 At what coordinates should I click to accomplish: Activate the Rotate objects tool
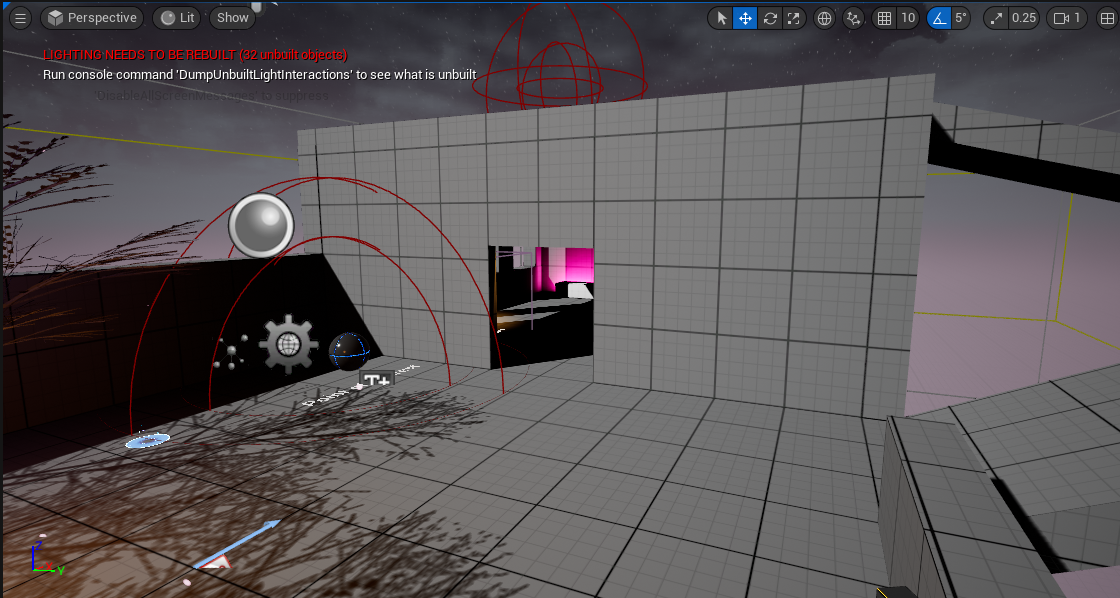pyautogui.click(x=770, y=19)
